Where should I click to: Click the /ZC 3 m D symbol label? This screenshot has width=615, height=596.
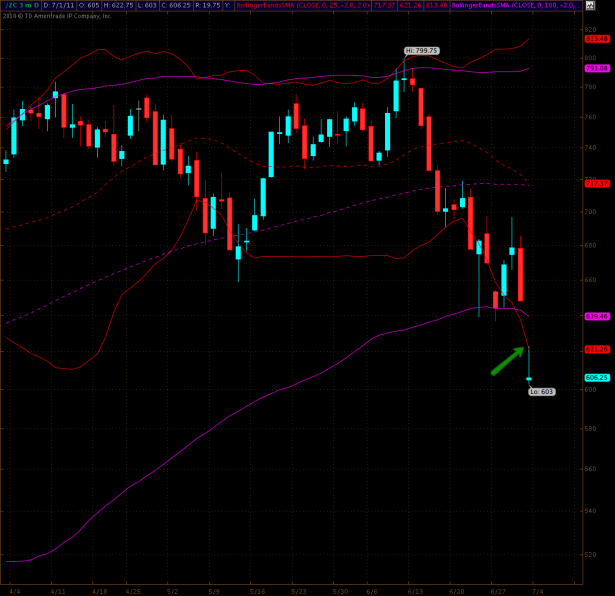(21, 5)
